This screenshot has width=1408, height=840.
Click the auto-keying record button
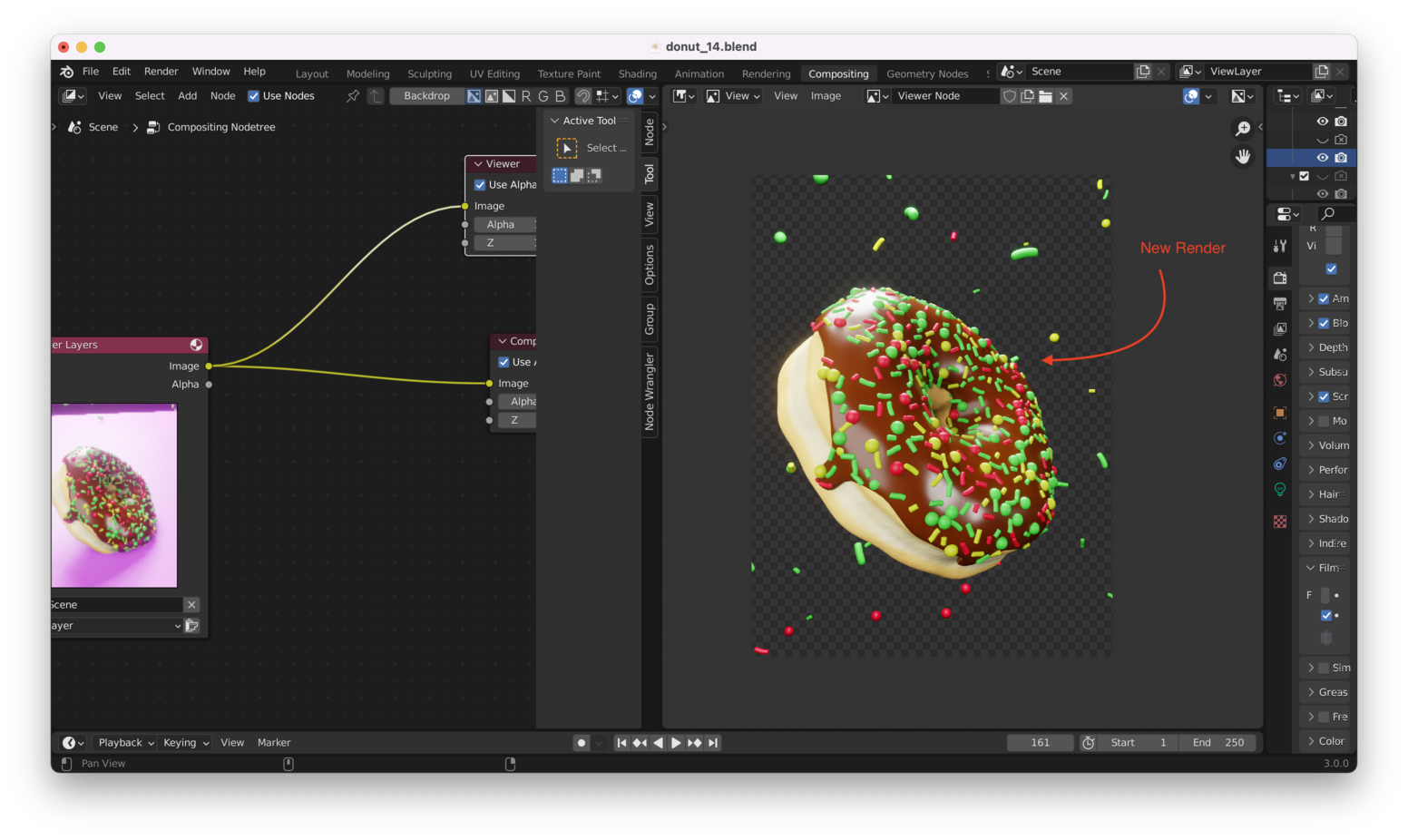582,743
